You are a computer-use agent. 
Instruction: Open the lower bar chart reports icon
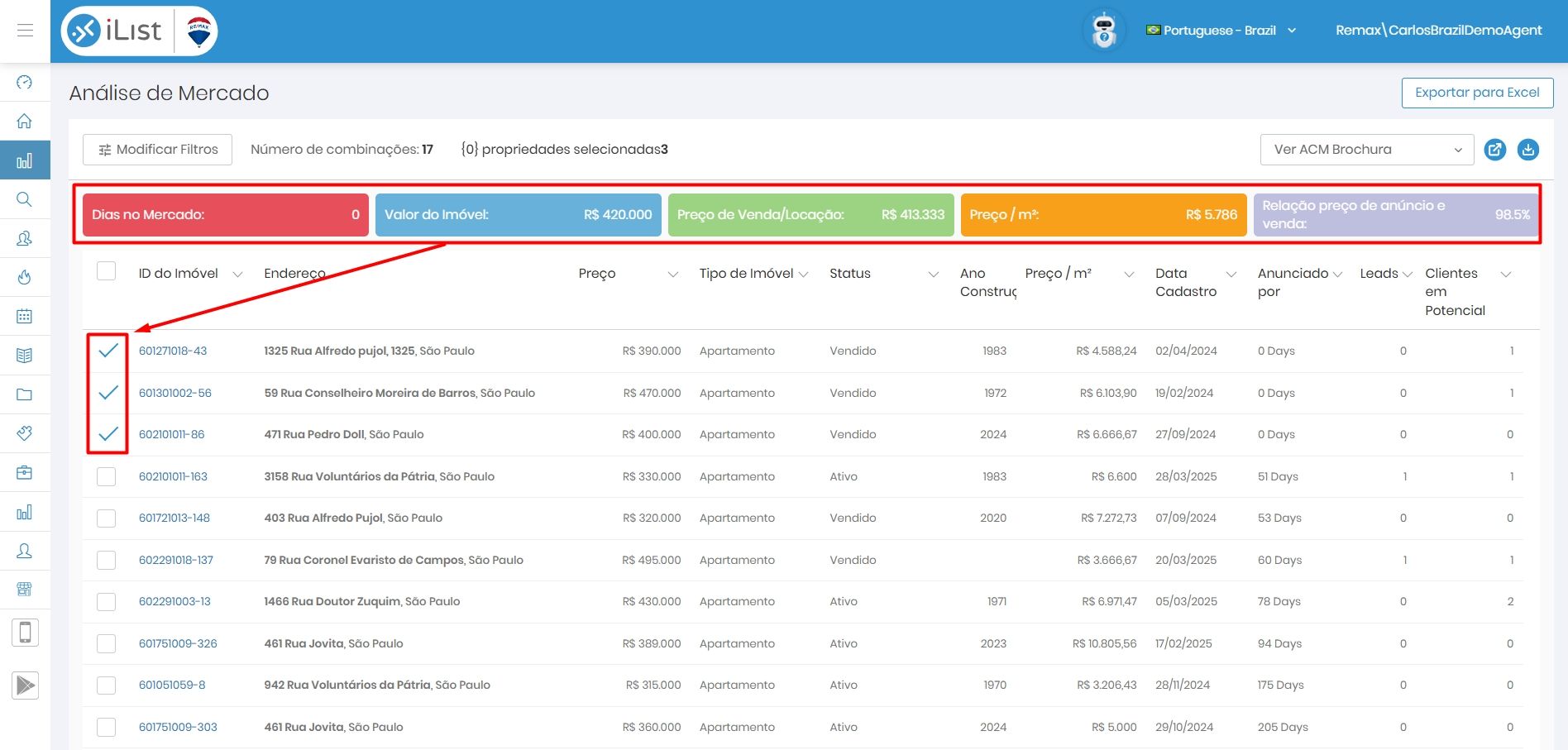(25, 512)
